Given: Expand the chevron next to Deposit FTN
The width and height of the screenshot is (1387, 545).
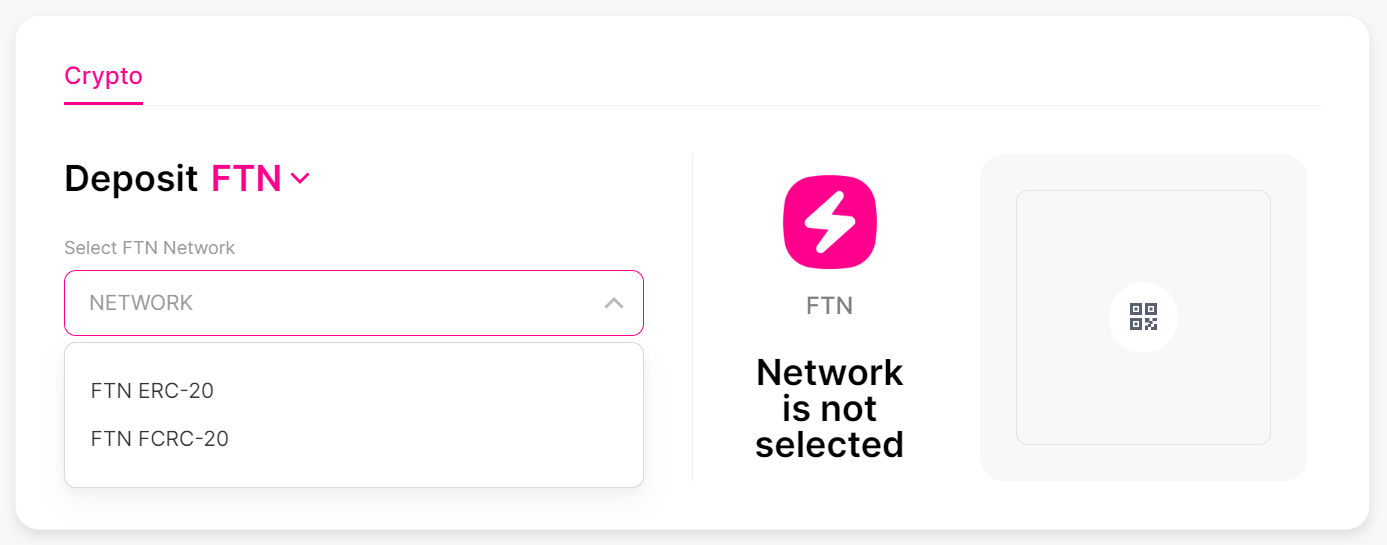Looking at the screenshot, I should [300, 179].
